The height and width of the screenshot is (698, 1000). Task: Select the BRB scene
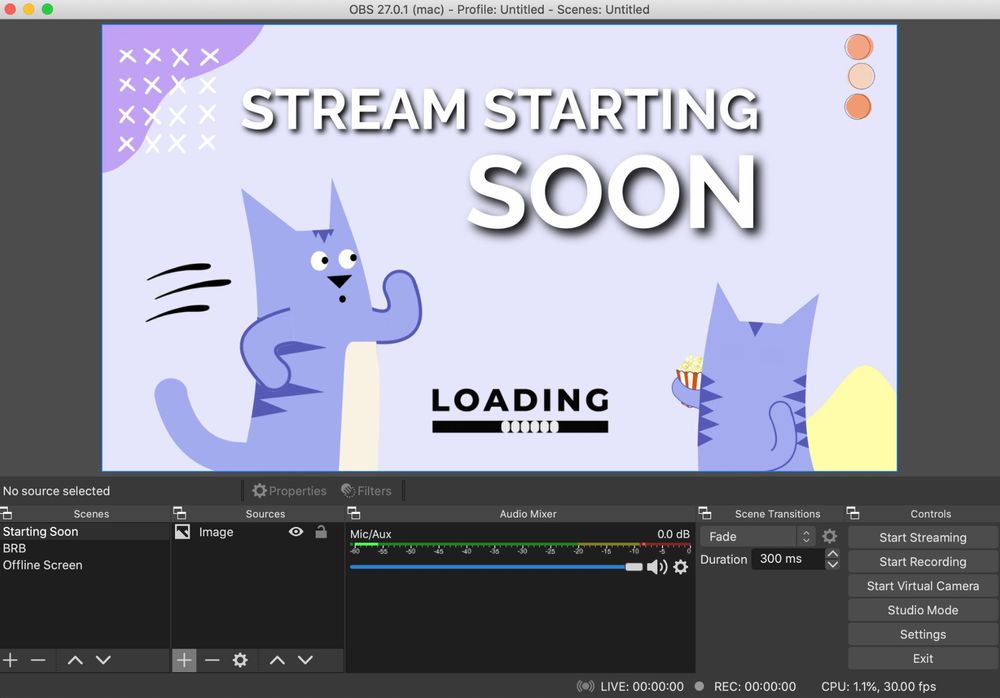click(60, 548)
